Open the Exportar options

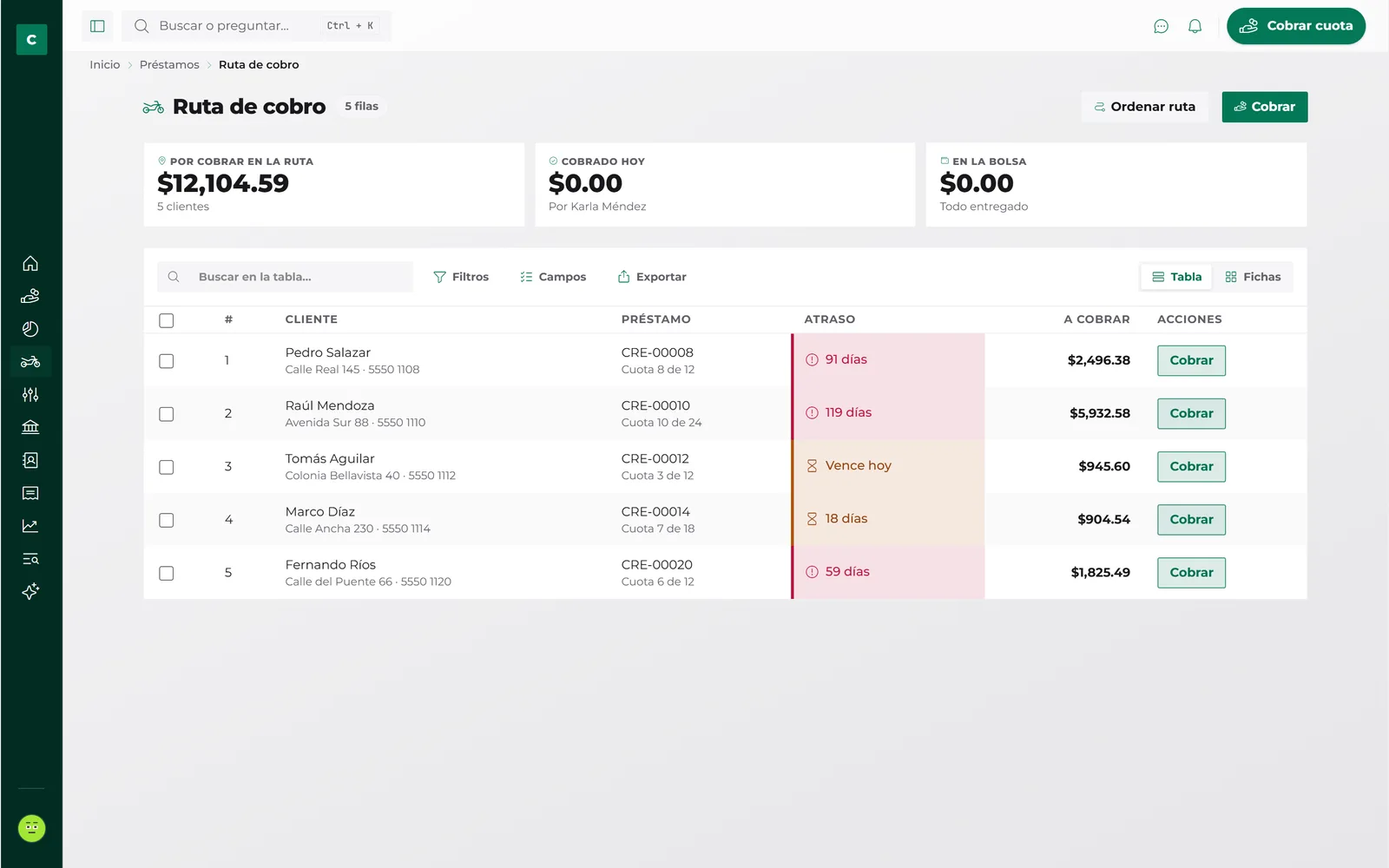click(x=652, y=277)
